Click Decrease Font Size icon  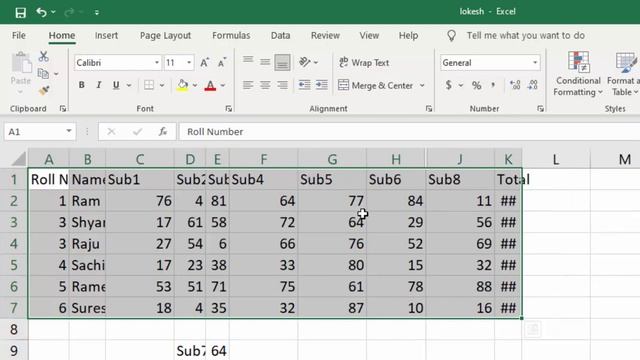(x=222, y=62)
